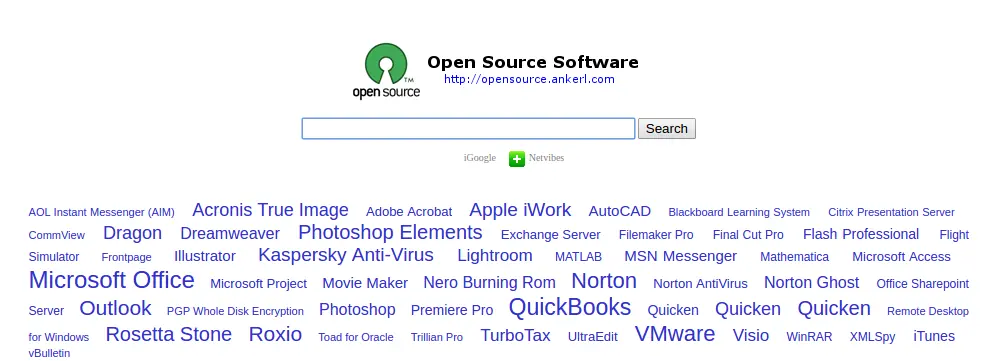Open the Toad for Oracle tag

pos(356,338)
